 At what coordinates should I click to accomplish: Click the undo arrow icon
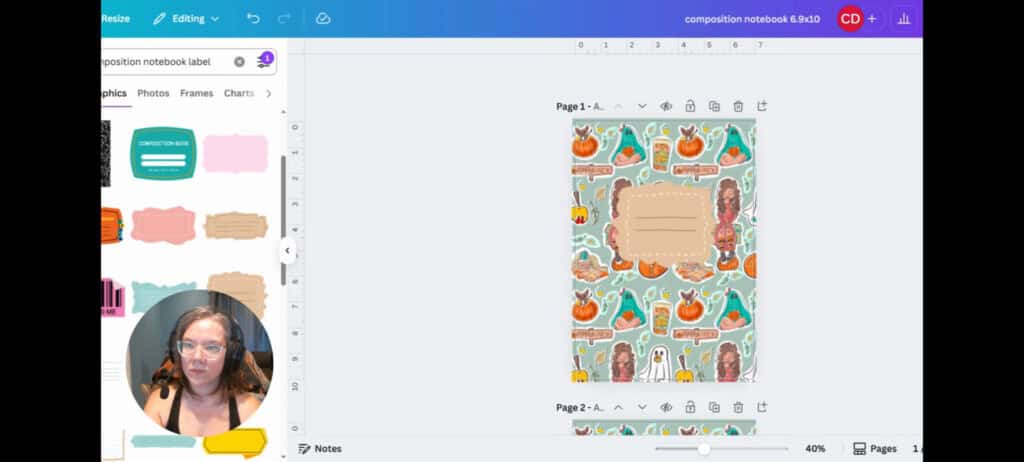click(x=253, y=18)
